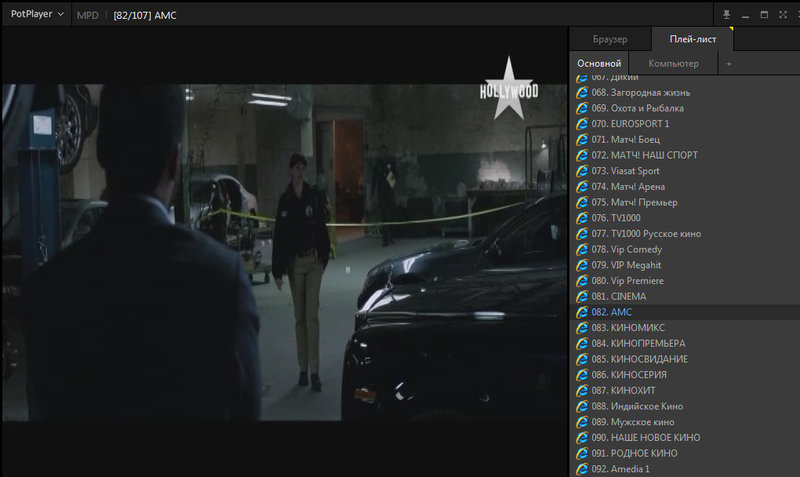Select channel 083. КИНОМИКС
The image size is (800, 477).
click(685, 328)
